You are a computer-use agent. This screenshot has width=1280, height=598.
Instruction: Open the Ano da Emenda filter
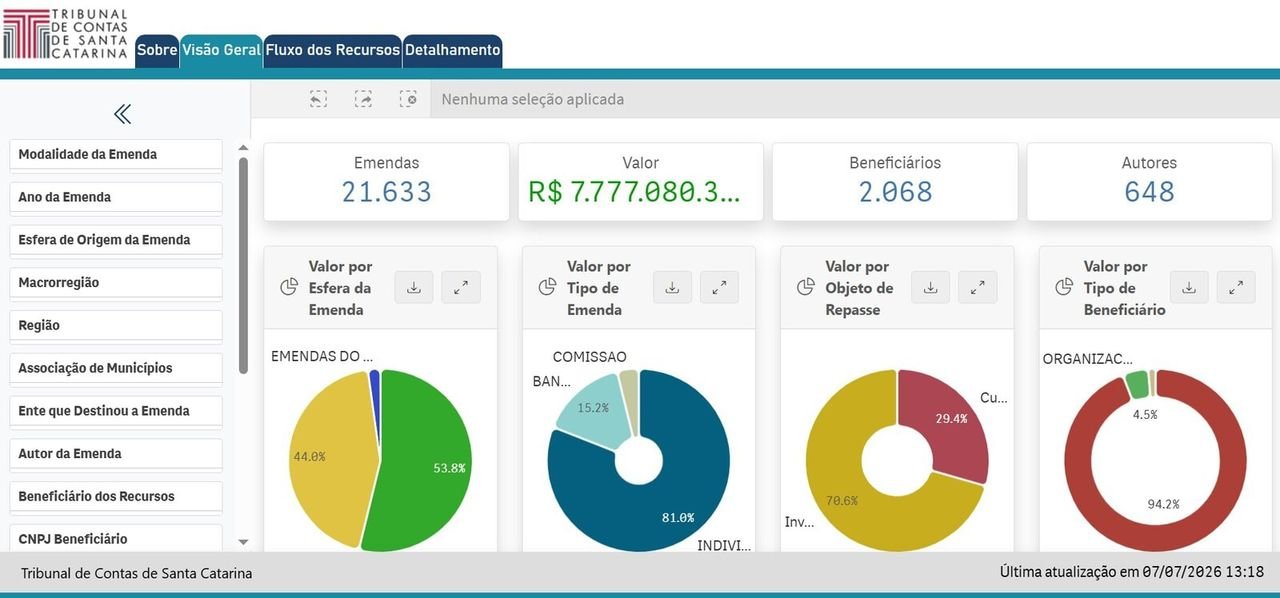click(116, 198)
